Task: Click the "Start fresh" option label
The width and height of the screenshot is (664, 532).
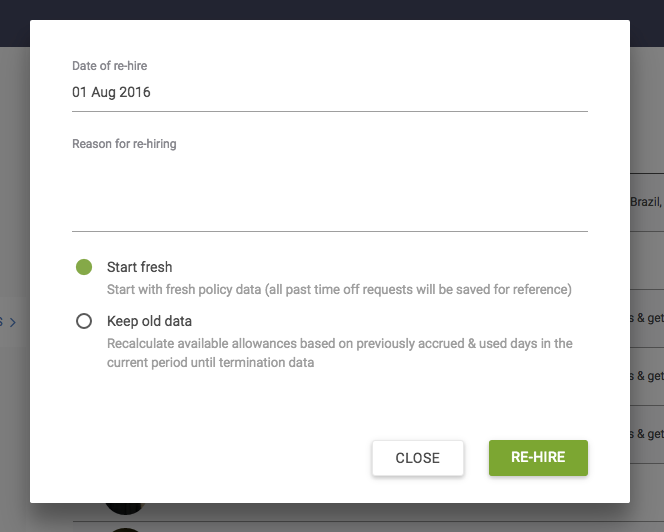Action: (x=140, y=268)
